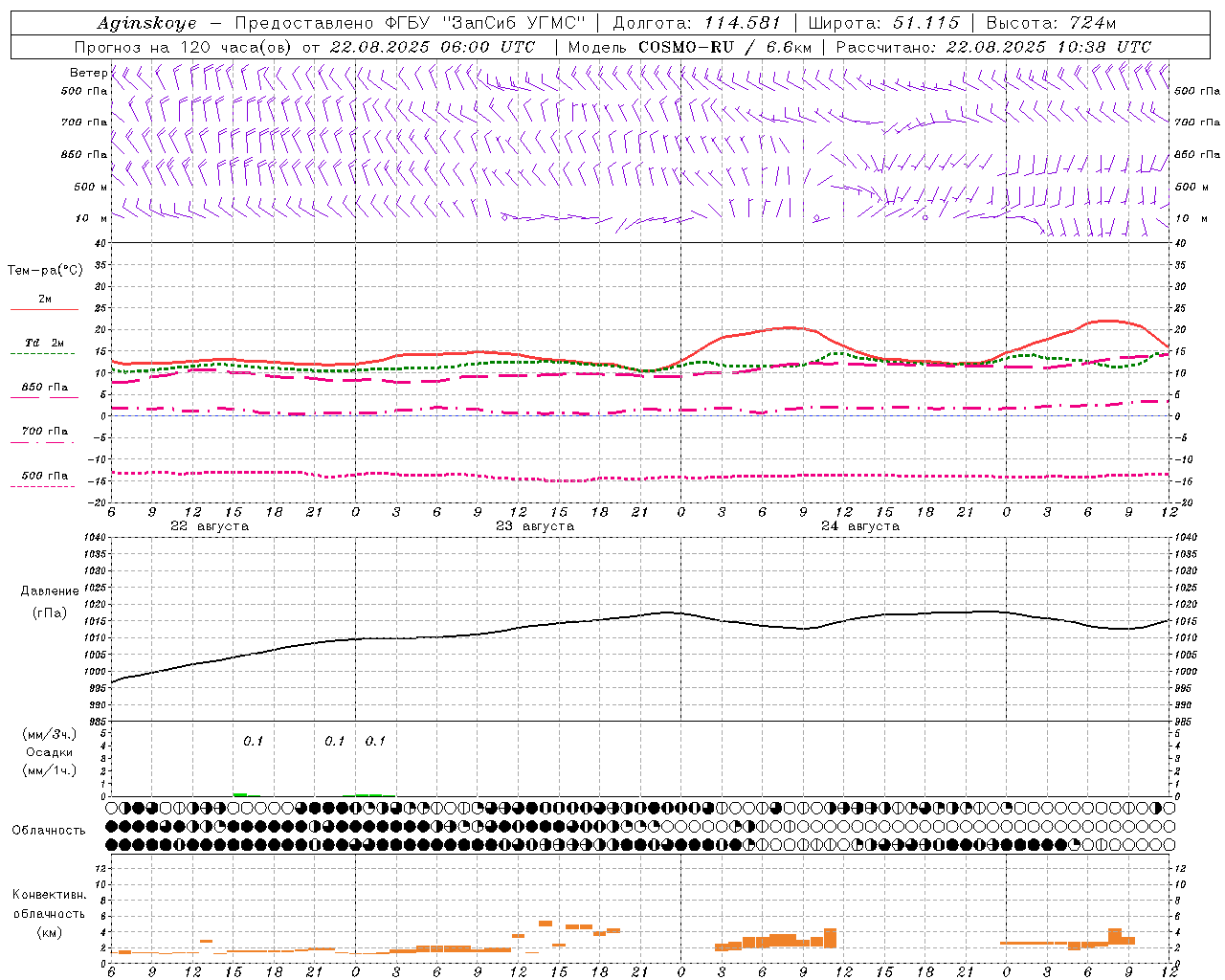Click the 'Облачность' cloud cover label
The width and height of the screenshot is (1225, 980).
49,831
